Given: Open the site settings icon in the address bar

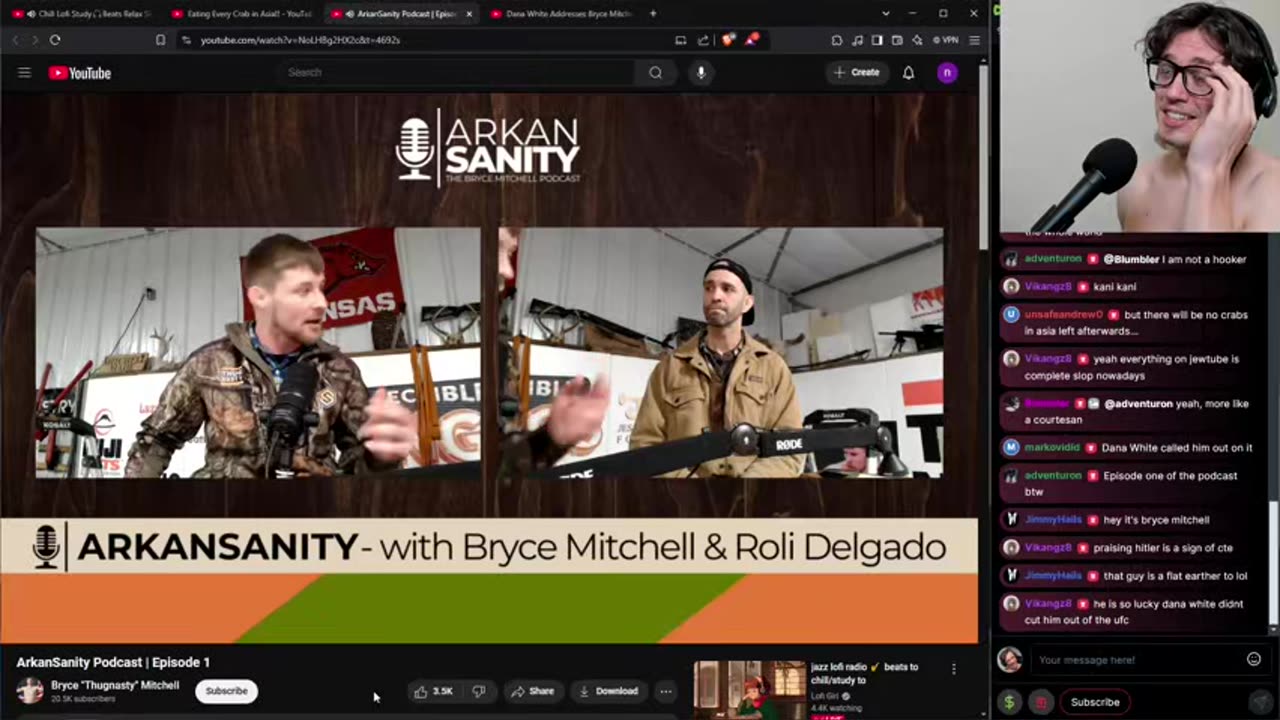Looking at the screenshot, I should pos(187,40).
